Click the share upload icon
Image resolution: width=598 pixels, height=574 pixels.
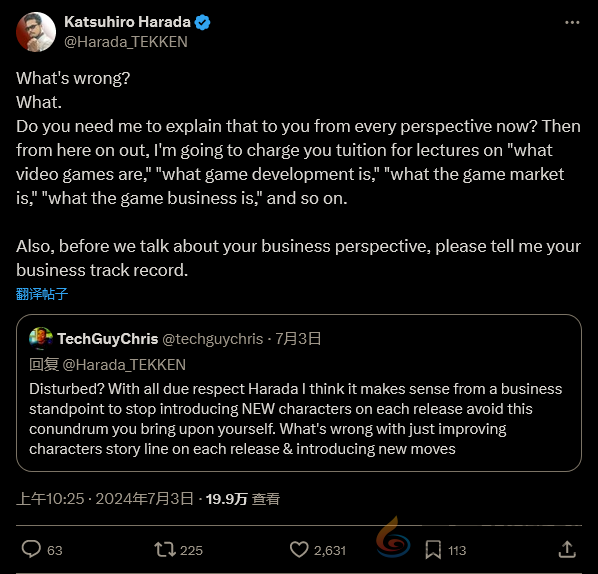(x=567, y=549)
